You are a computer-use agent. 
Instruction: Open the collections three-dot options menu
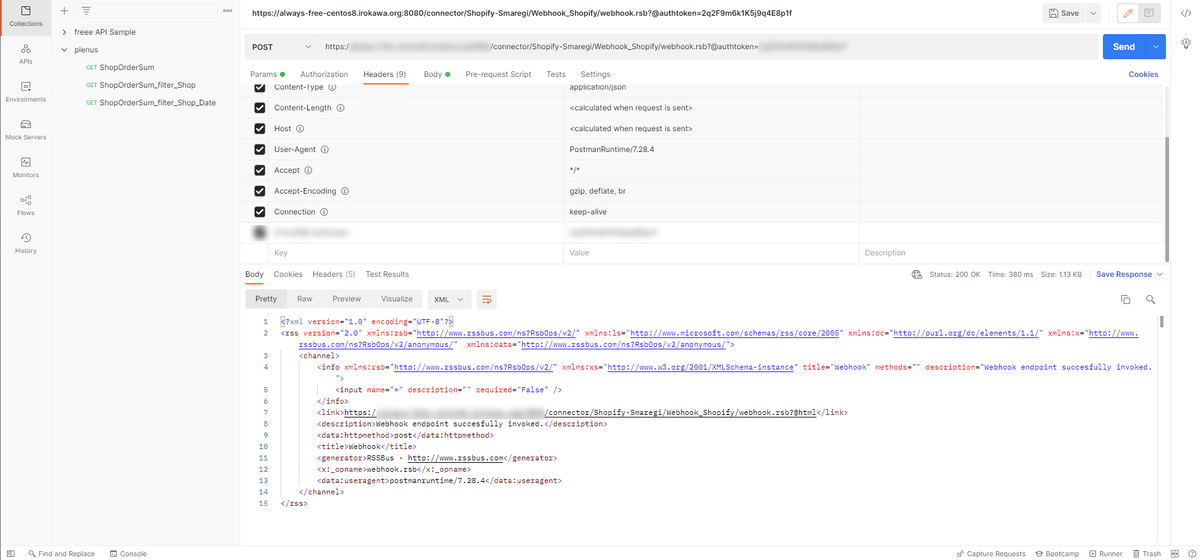(x=227, y=10)
